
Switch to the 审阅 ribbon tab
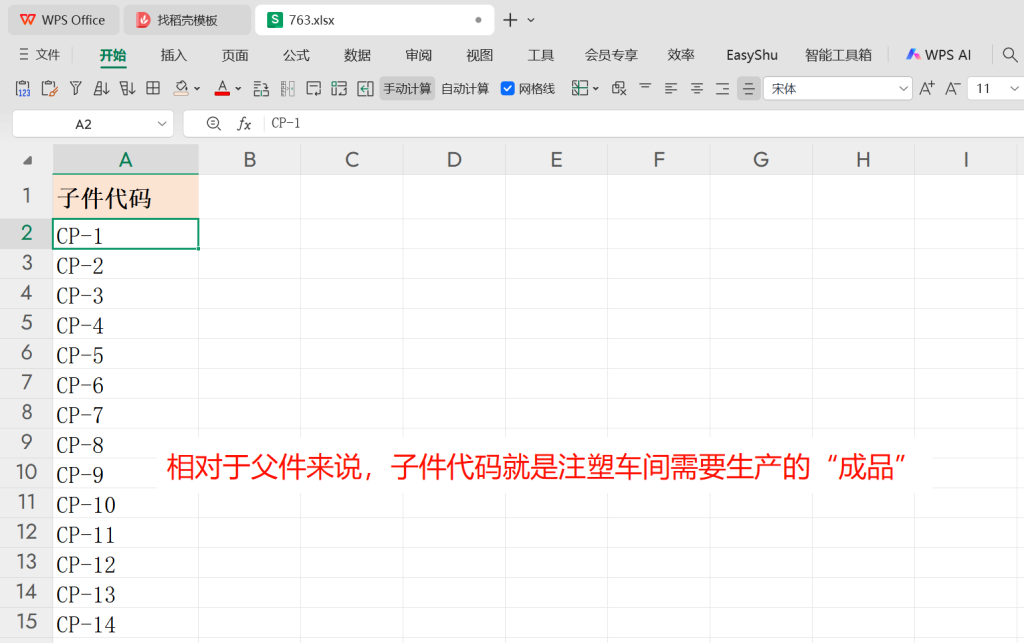click(x=418, y=55)
